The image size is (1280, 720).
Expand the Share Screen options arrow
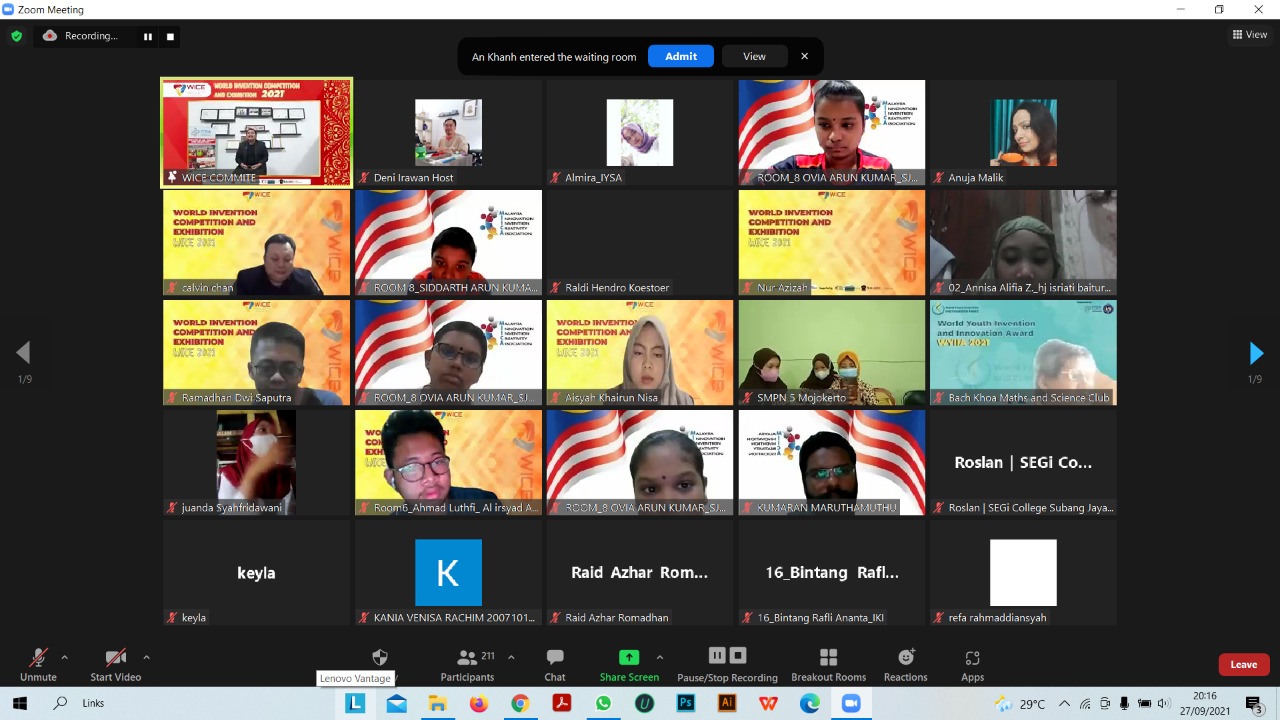pyautogui.click(x=659, y=657)
